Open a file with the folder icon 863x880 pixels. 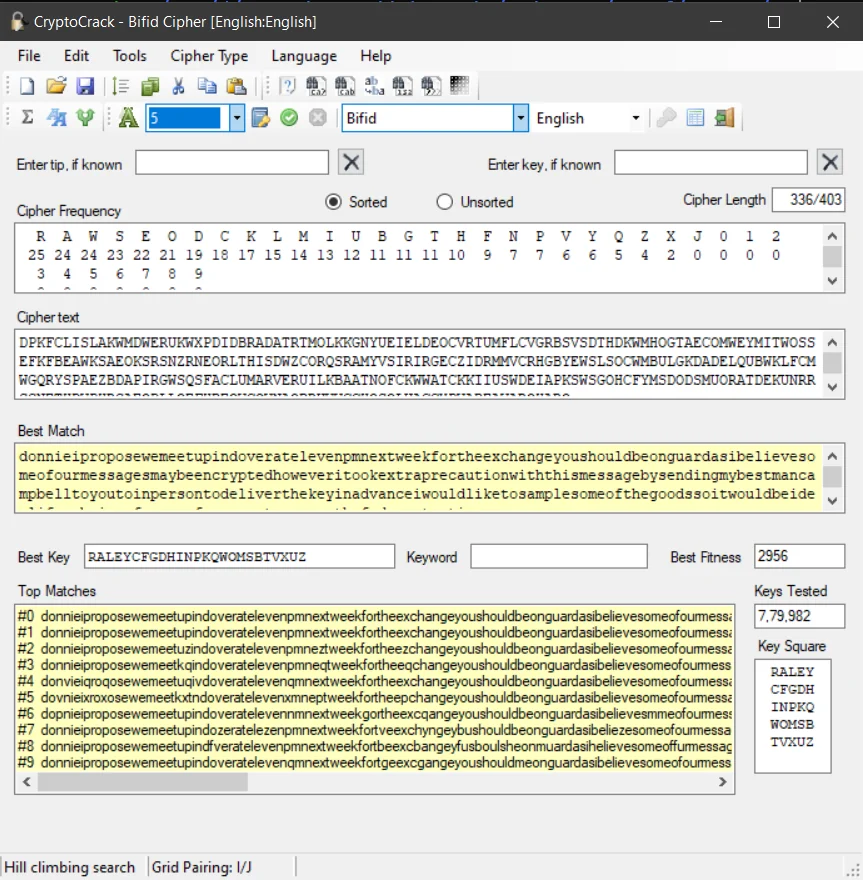point(56,86)
